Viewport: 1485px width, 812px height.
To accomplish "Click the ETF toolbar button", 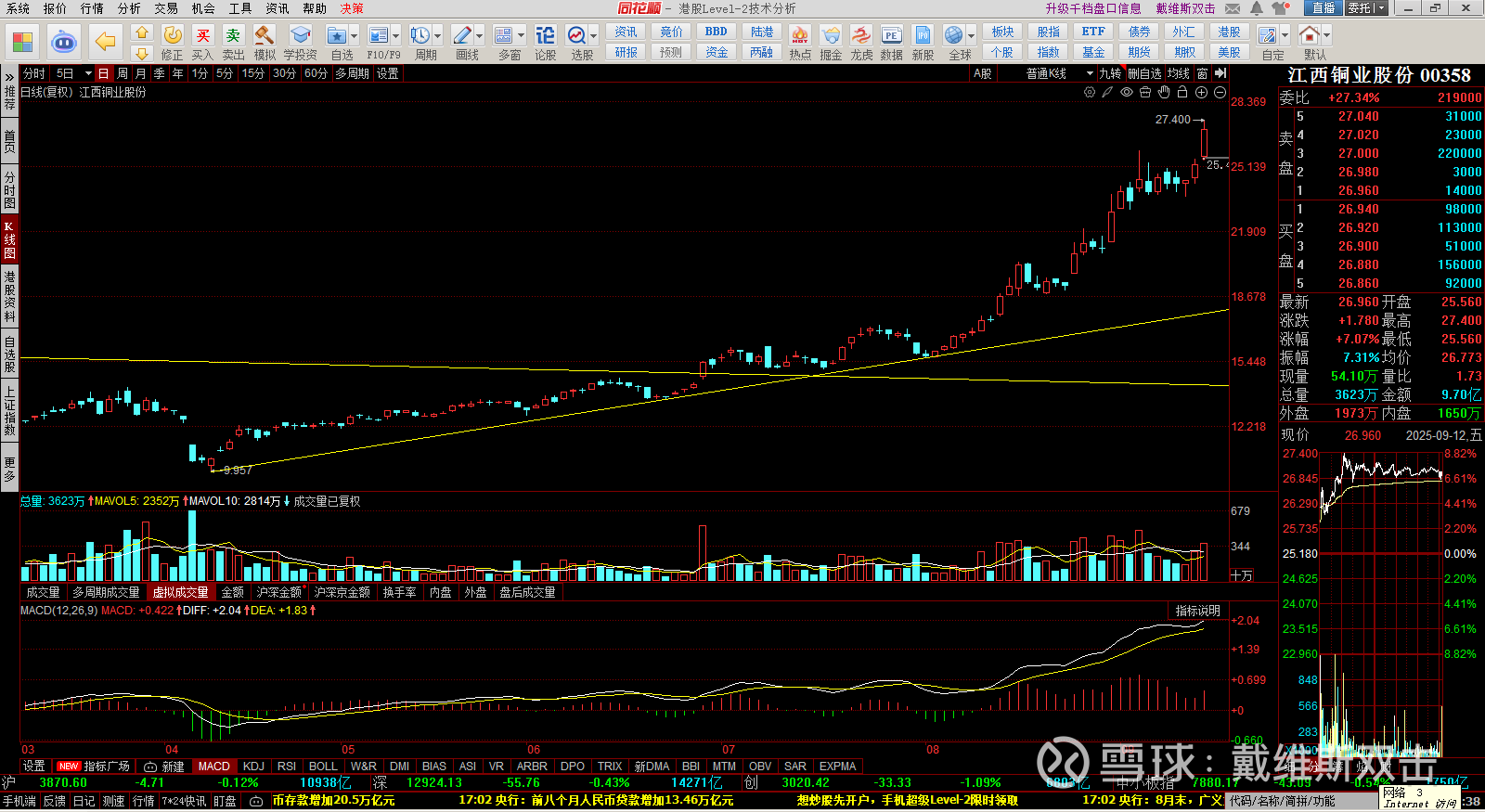I will (x=1093, y=32).
